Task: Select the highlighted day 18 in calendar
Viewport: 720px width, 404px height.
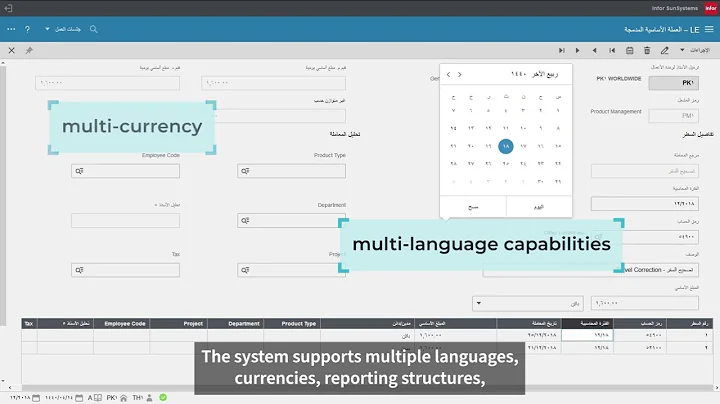Action: pos(506,146)
